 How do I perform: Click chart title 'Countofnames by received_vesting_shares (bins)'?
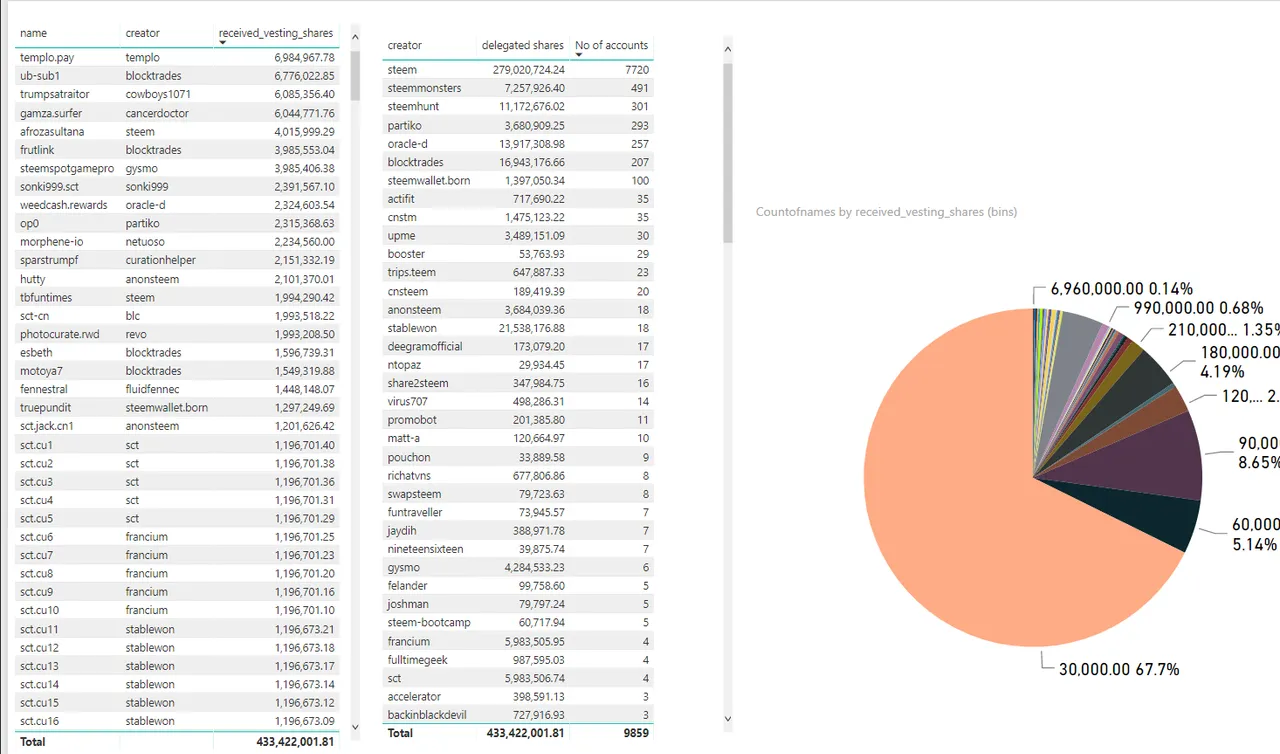pyautogui.click(x=886, y=212)
